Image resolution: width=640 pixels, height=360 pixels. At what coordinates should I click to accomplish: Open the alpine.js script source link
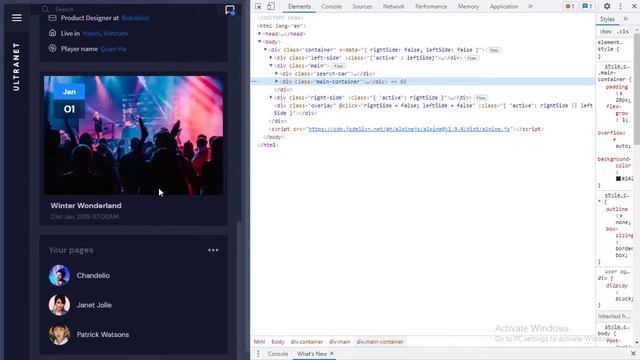coord(409,129)
